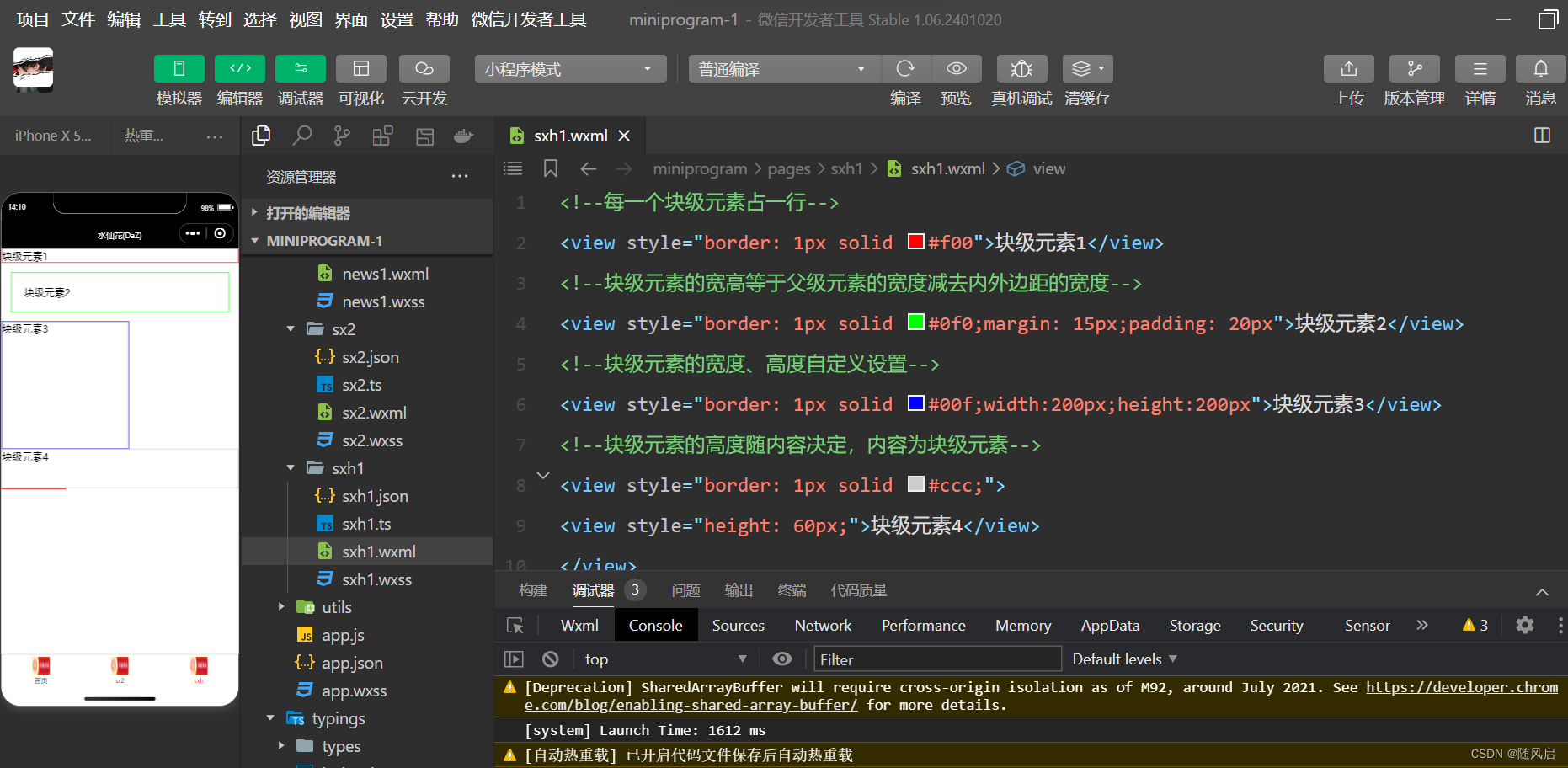1568x768 pixels.
Task: Click the blue #00f color swatch
Action: [916, 403]
